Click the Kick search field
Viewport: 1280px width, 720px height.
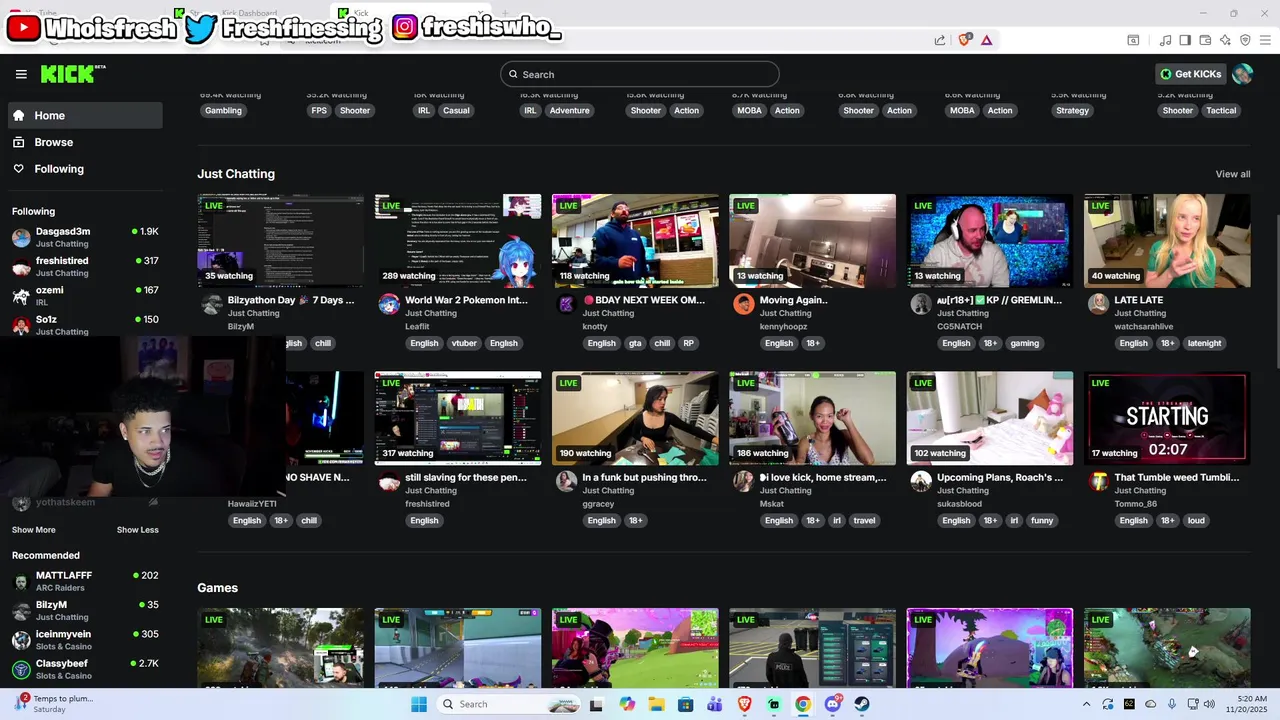(640, 74)
